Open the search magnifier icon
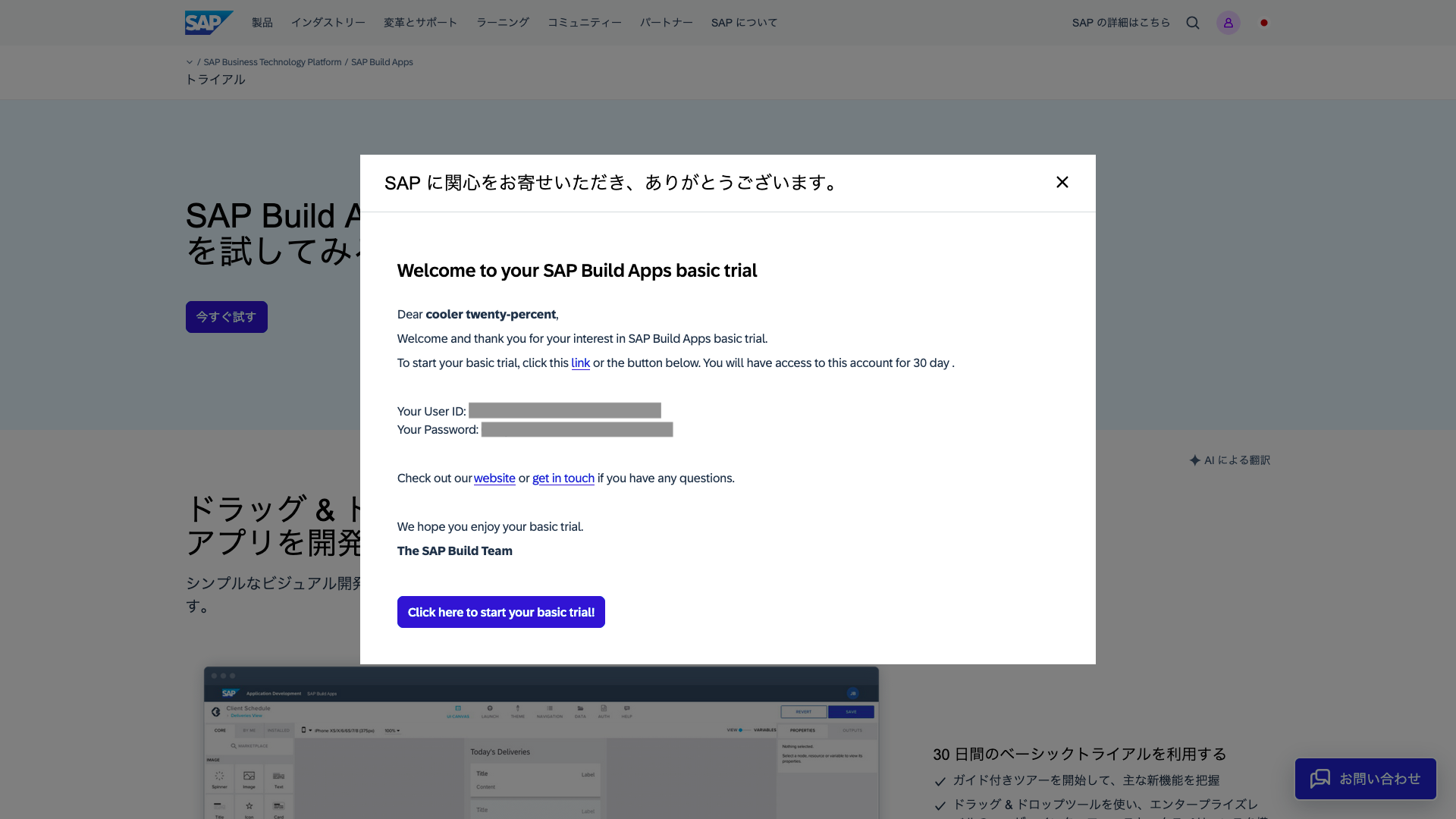The width and height of the screenshot is (1456, 819). 1193,23
